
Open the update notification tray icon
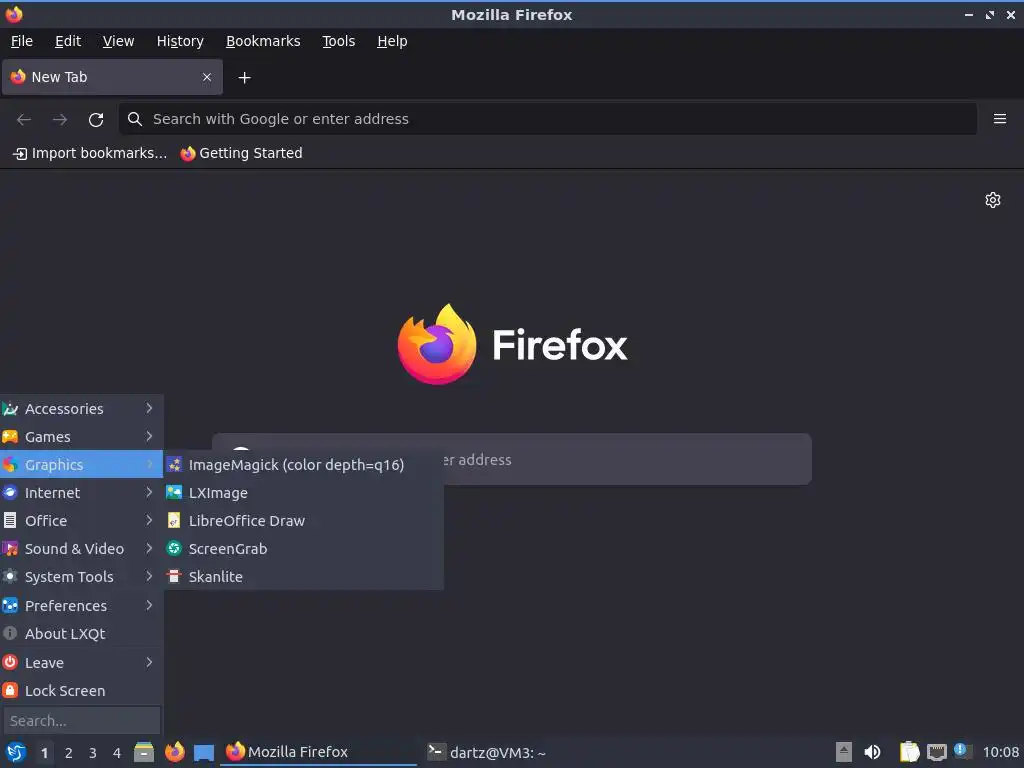click(x=963, y=751)
